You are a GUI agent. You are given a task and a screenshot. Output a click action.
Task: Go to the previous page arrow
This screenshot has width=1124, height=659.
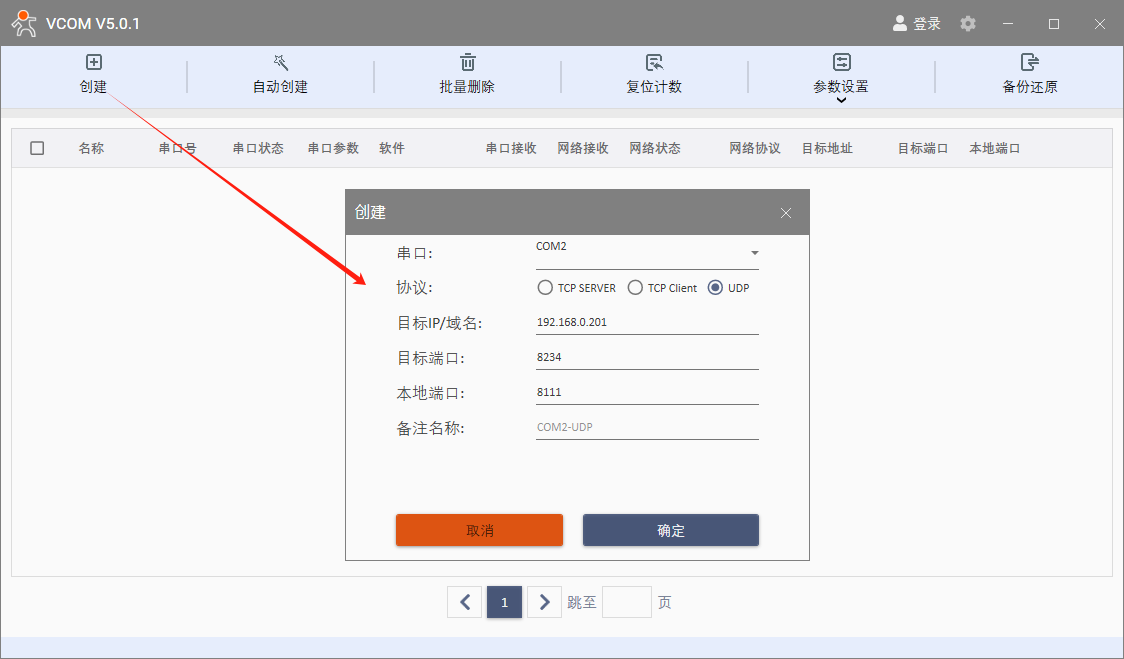coord(465,602)
